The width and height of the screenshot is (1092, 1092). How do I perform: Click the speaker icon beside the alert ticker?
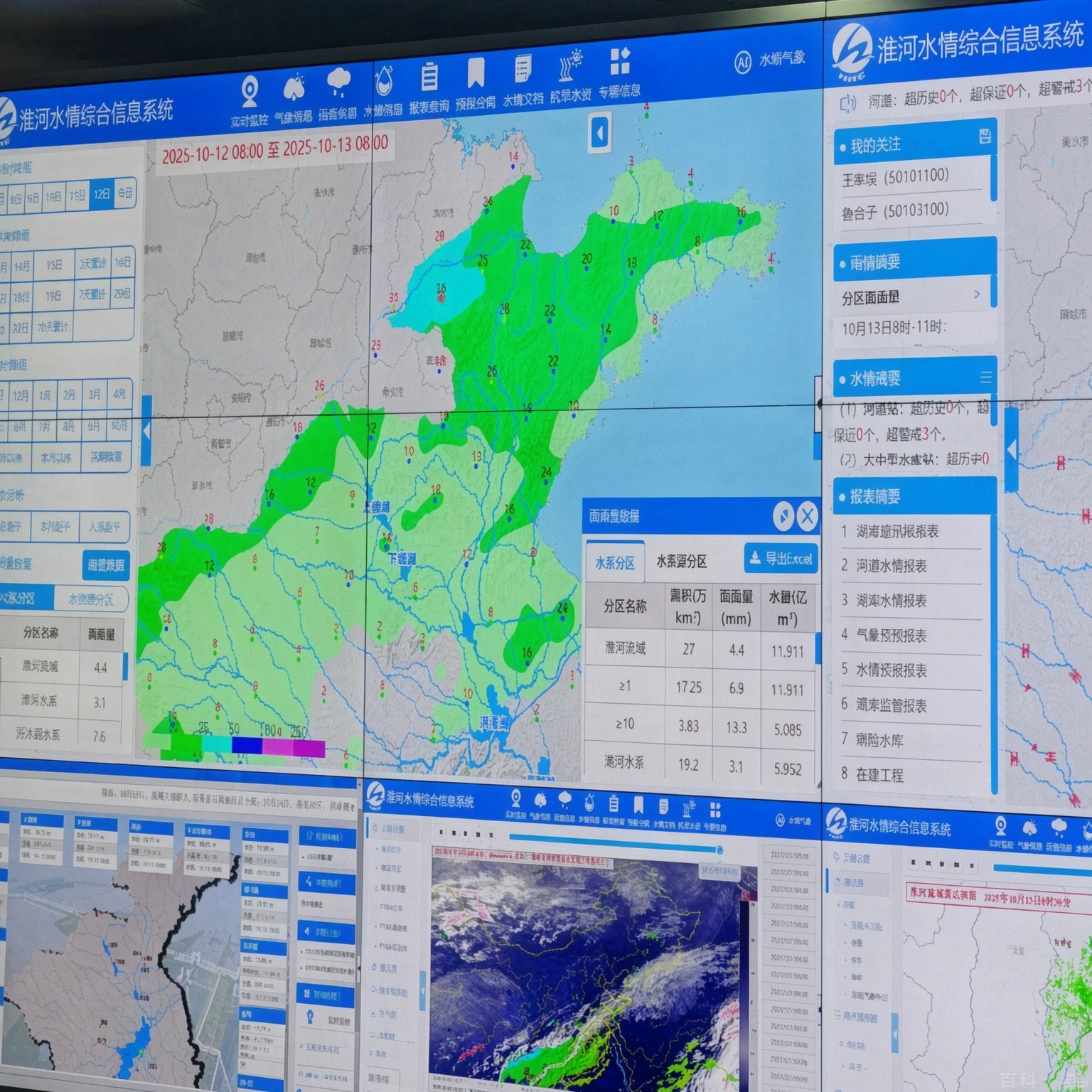click(848, 104)
